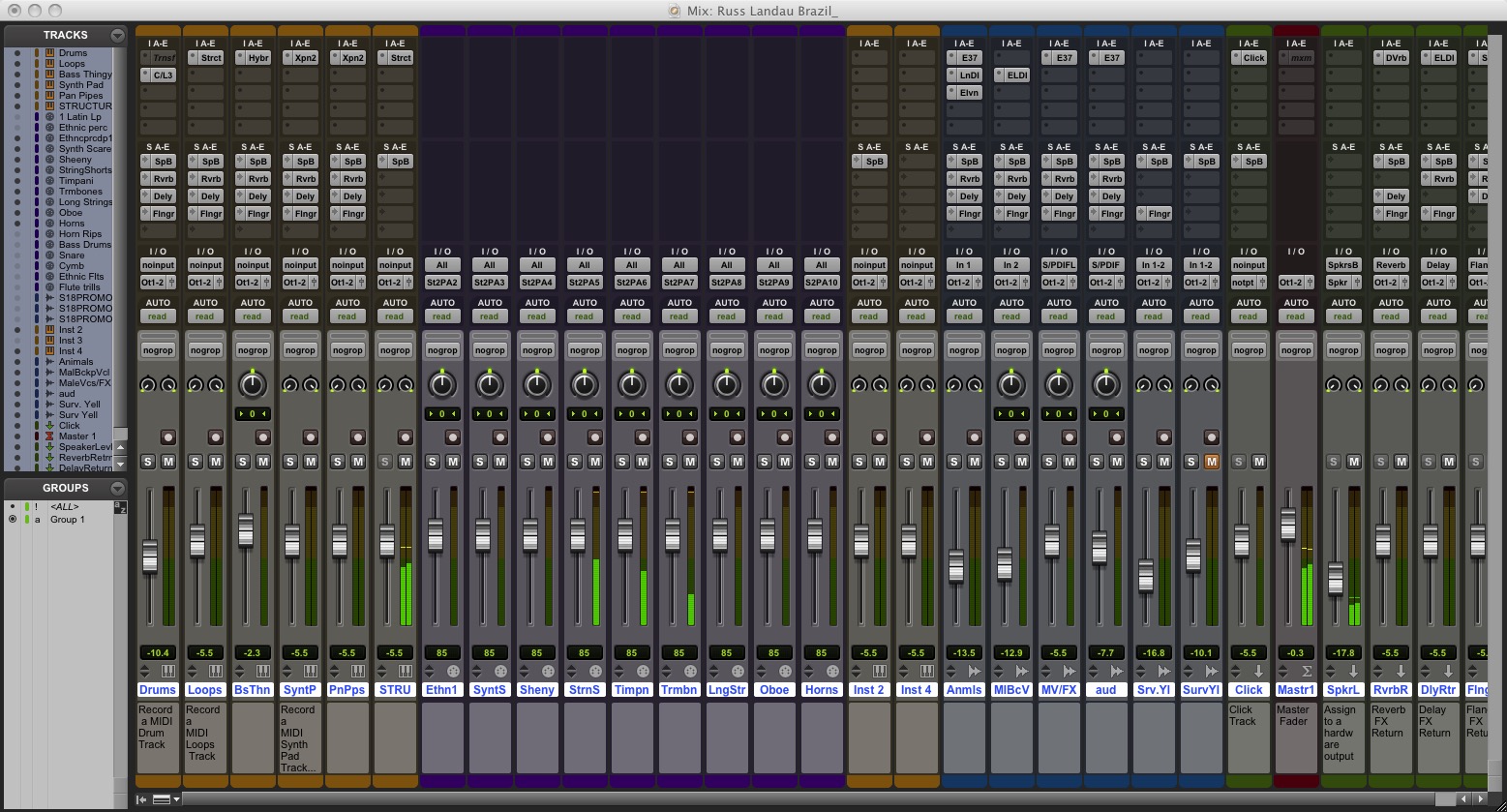The image size is (1507, 812).
Task: Mute the Loops track
Action: click(215, 462)
